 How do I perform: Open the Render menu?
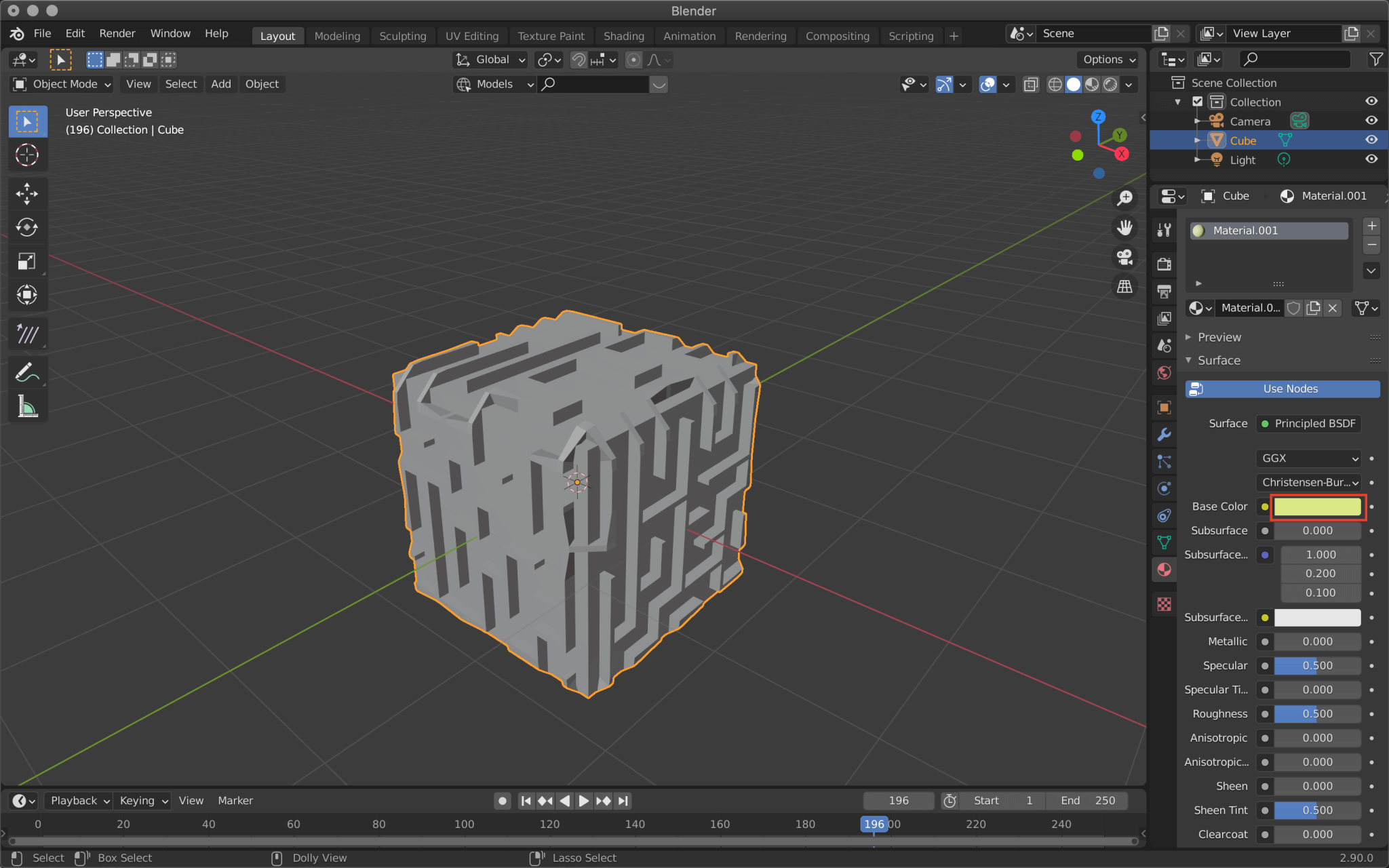point(117,33)
